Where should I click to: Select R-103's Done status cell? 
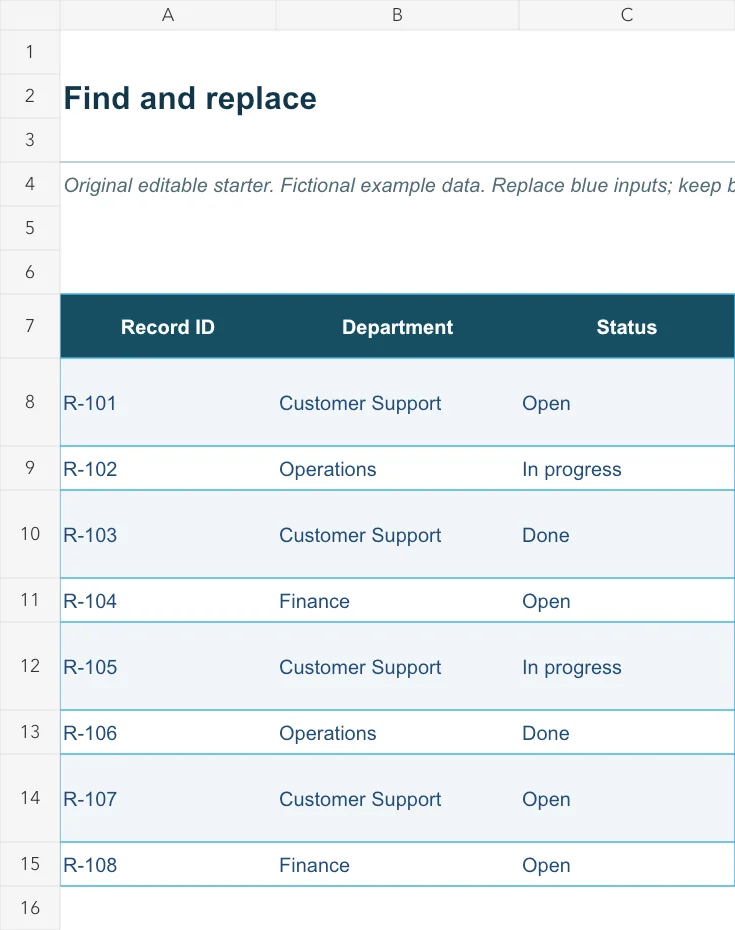click(627, 534)
